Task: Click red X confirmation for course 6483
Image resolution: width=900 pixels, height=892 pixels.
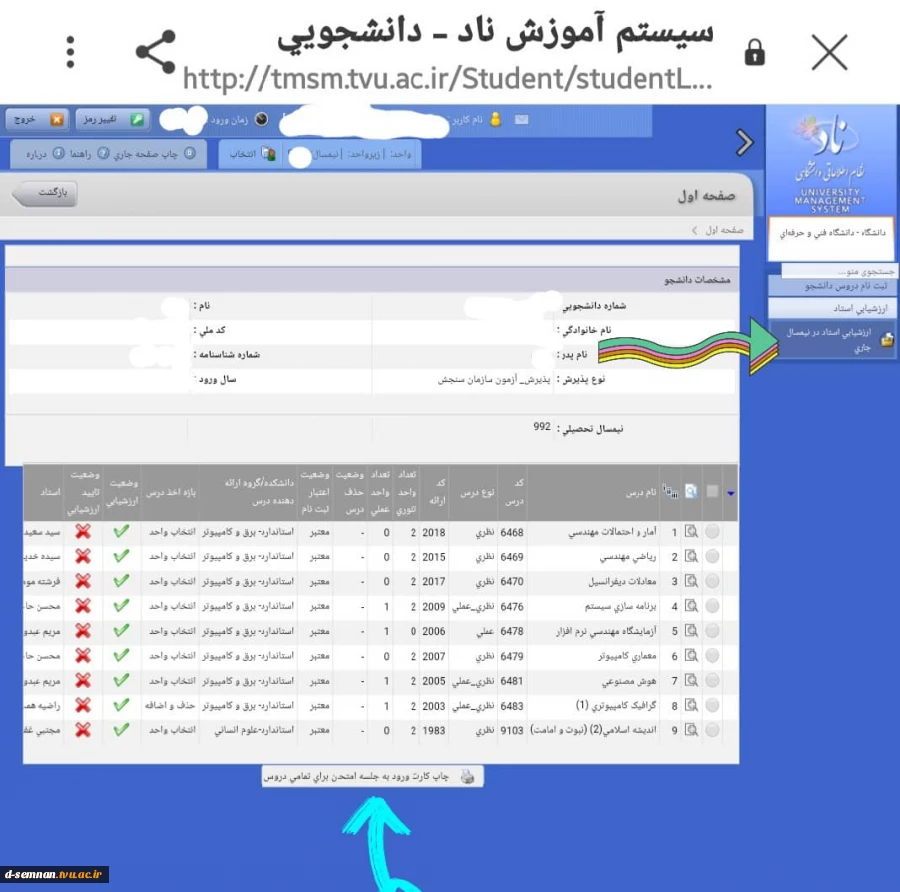Action: 83,705
